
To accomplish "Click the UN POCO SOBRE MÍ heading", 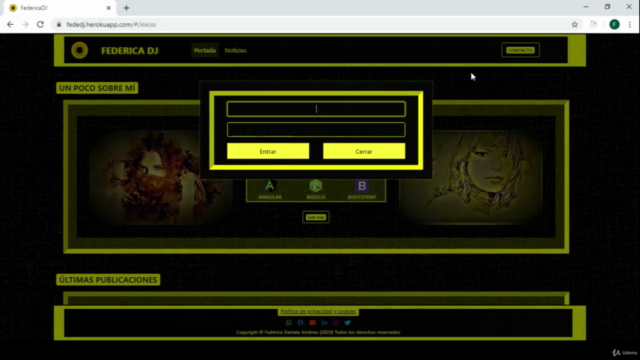I will click(x=97, y=88).
